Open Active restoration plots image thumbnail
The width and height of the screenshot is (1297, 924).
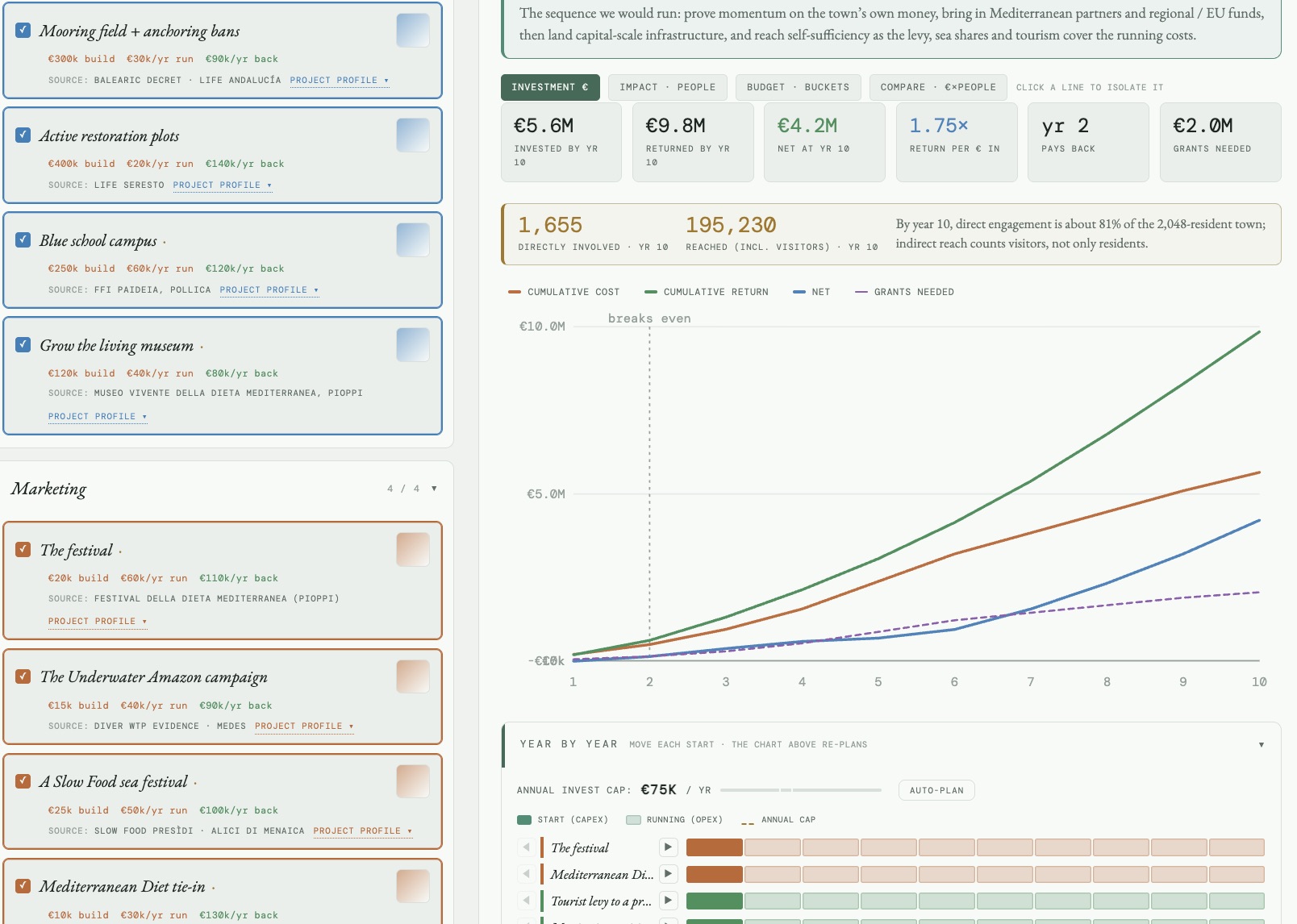tap(413, 135)
